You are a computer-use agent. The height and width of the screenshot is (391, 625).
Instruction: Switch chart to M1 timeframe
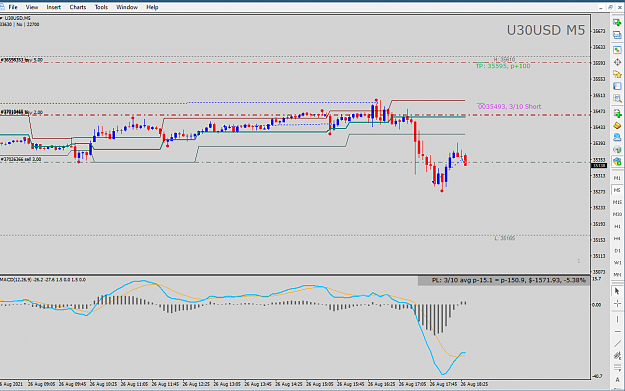pos(617,178)
